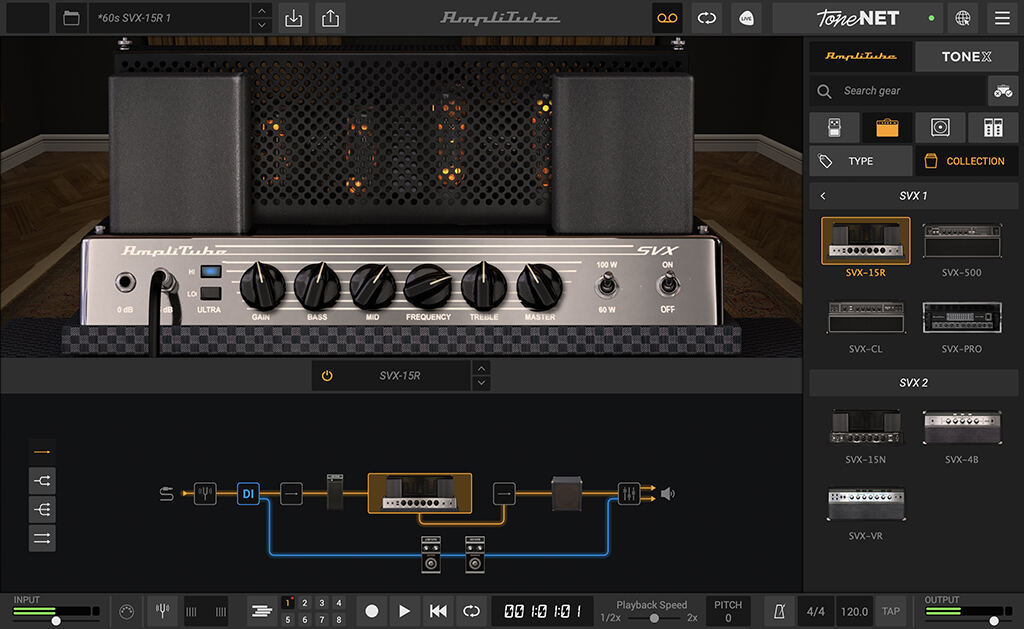Open the amp model selector arrows below SVX-15R
Image resolution: width=1024 pixels, height=629 pixels.
coord(481,376)
